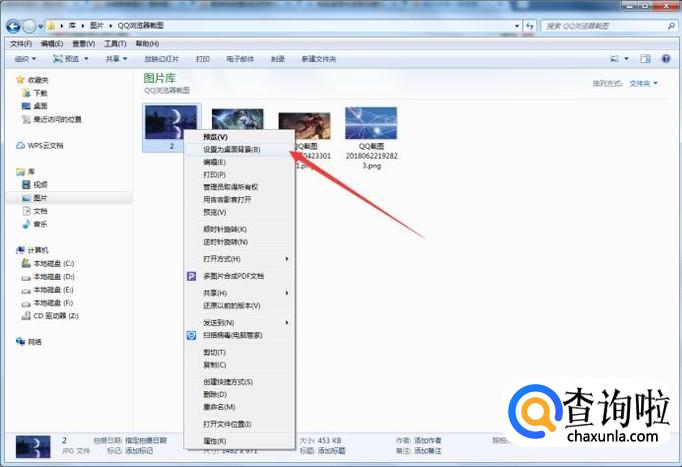Open the 查看(V) menu
The image size is (682, 467).
coord(84,44)
